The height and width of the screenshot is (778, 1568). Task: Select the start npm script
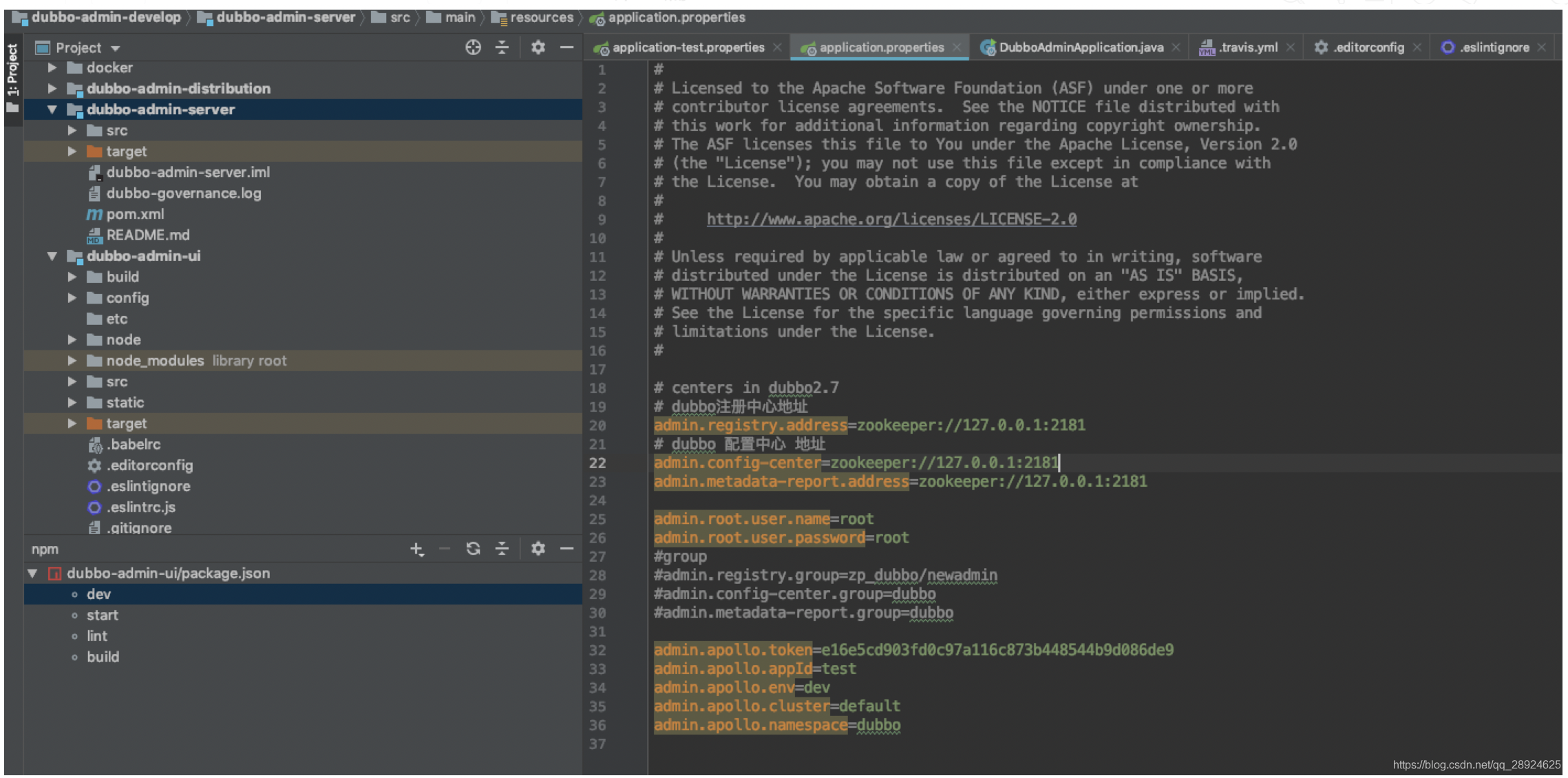coord(103,616)
